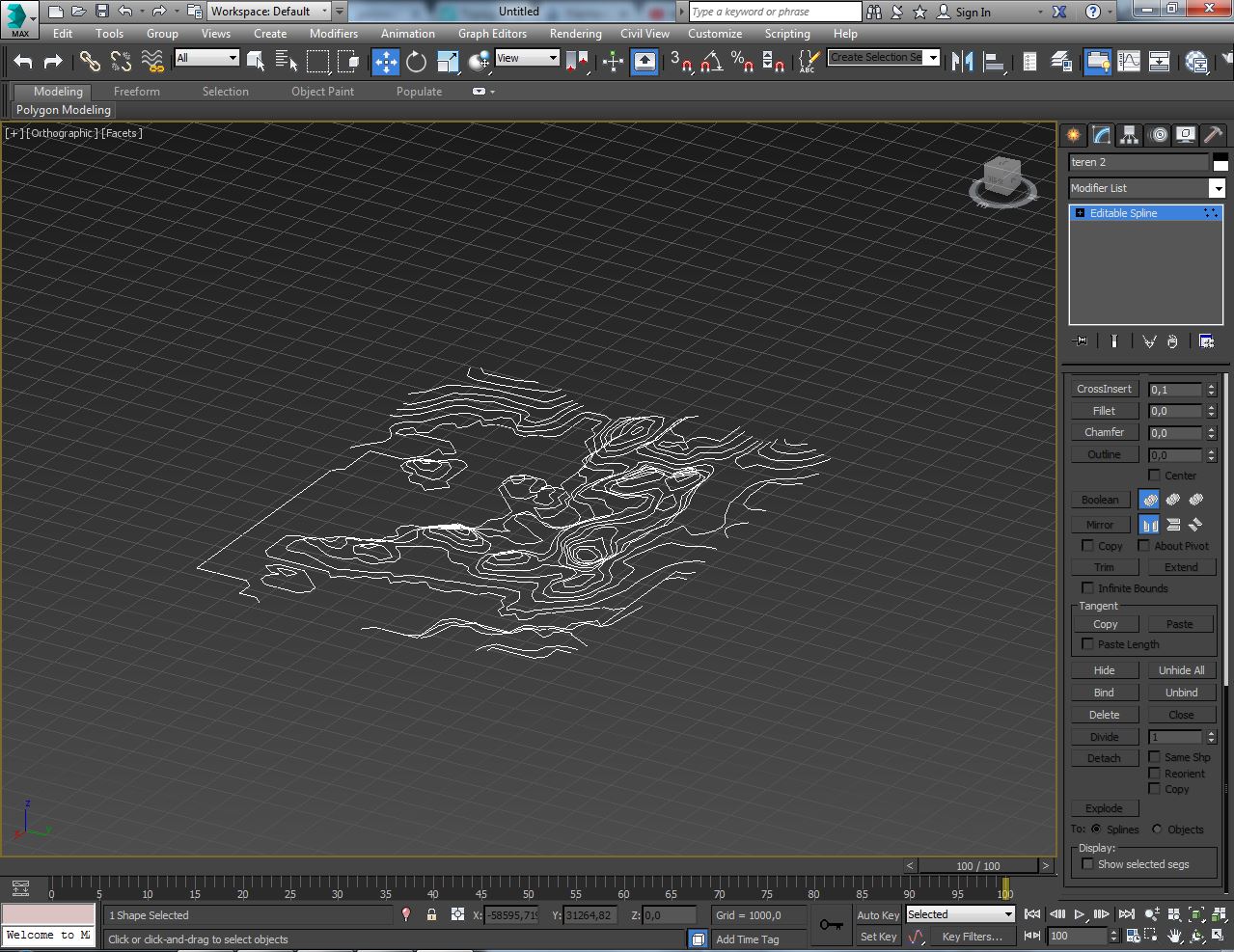Open the Create command panel tab

point(1073,135)
